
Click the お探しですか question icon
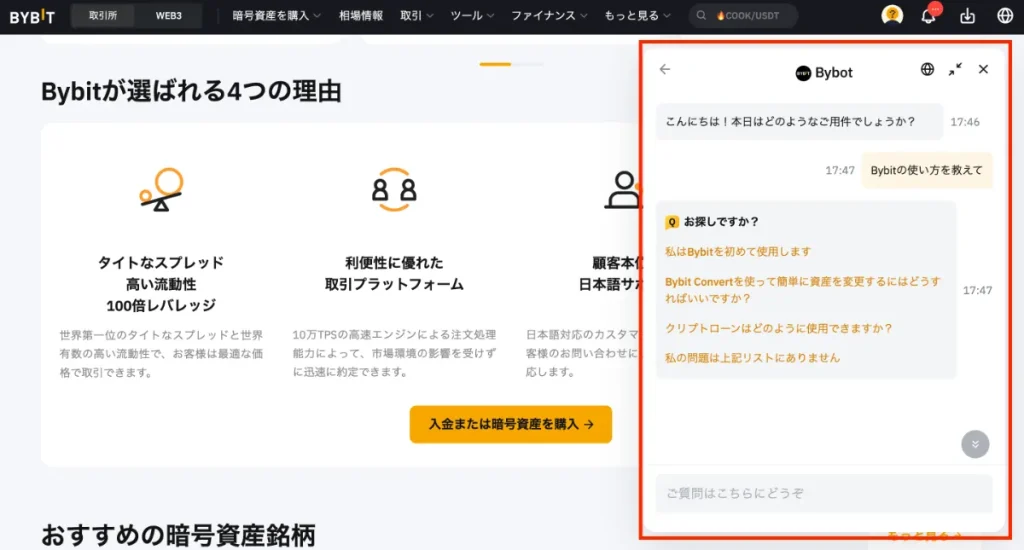[671, 222]
